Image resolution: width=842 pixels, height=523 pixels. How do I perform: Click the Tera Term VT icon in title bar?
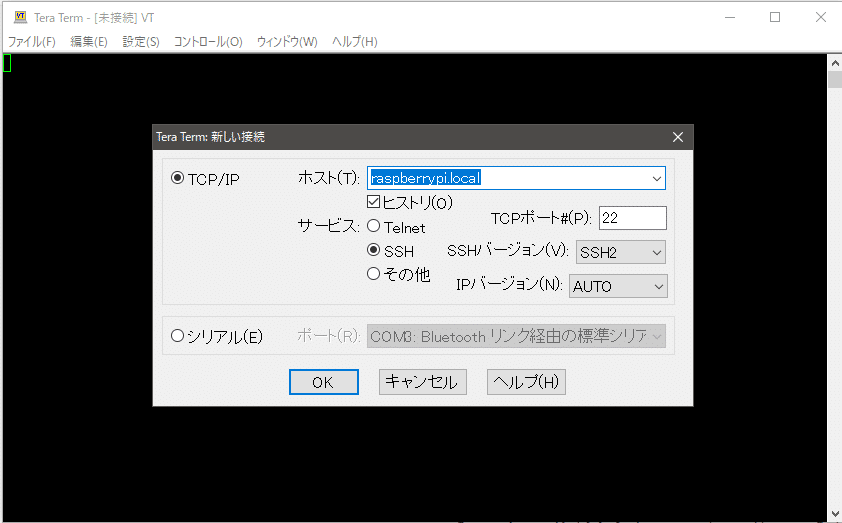pos(20,17)
